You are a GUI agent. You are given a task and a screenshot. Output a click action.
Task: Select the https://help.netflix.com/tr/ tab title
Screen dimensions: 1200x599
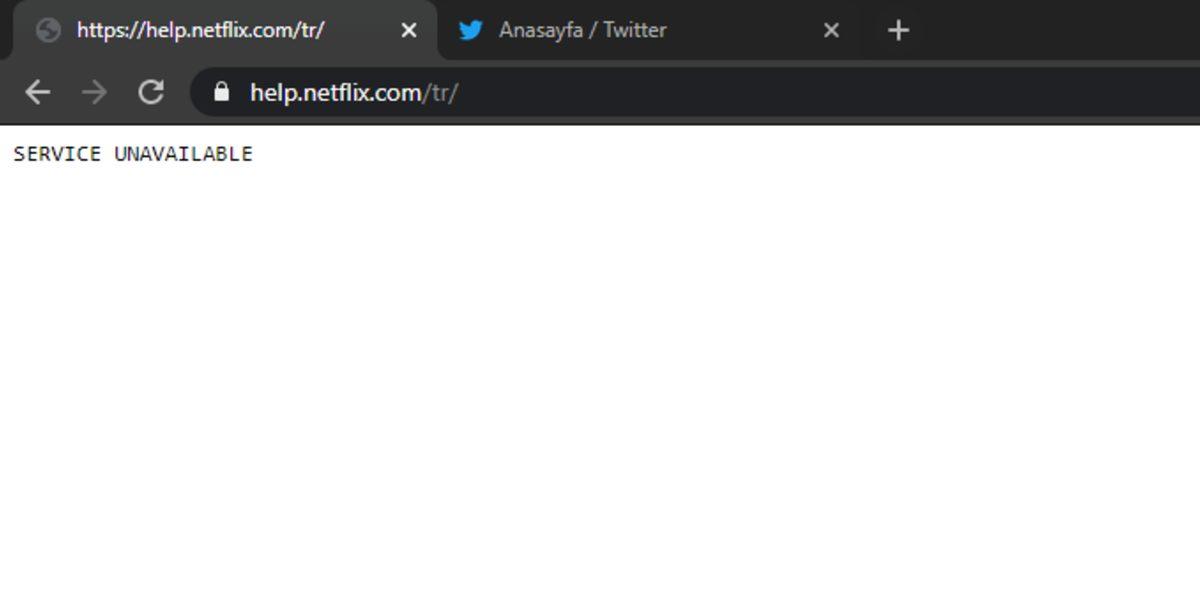[x=200, y=31]
